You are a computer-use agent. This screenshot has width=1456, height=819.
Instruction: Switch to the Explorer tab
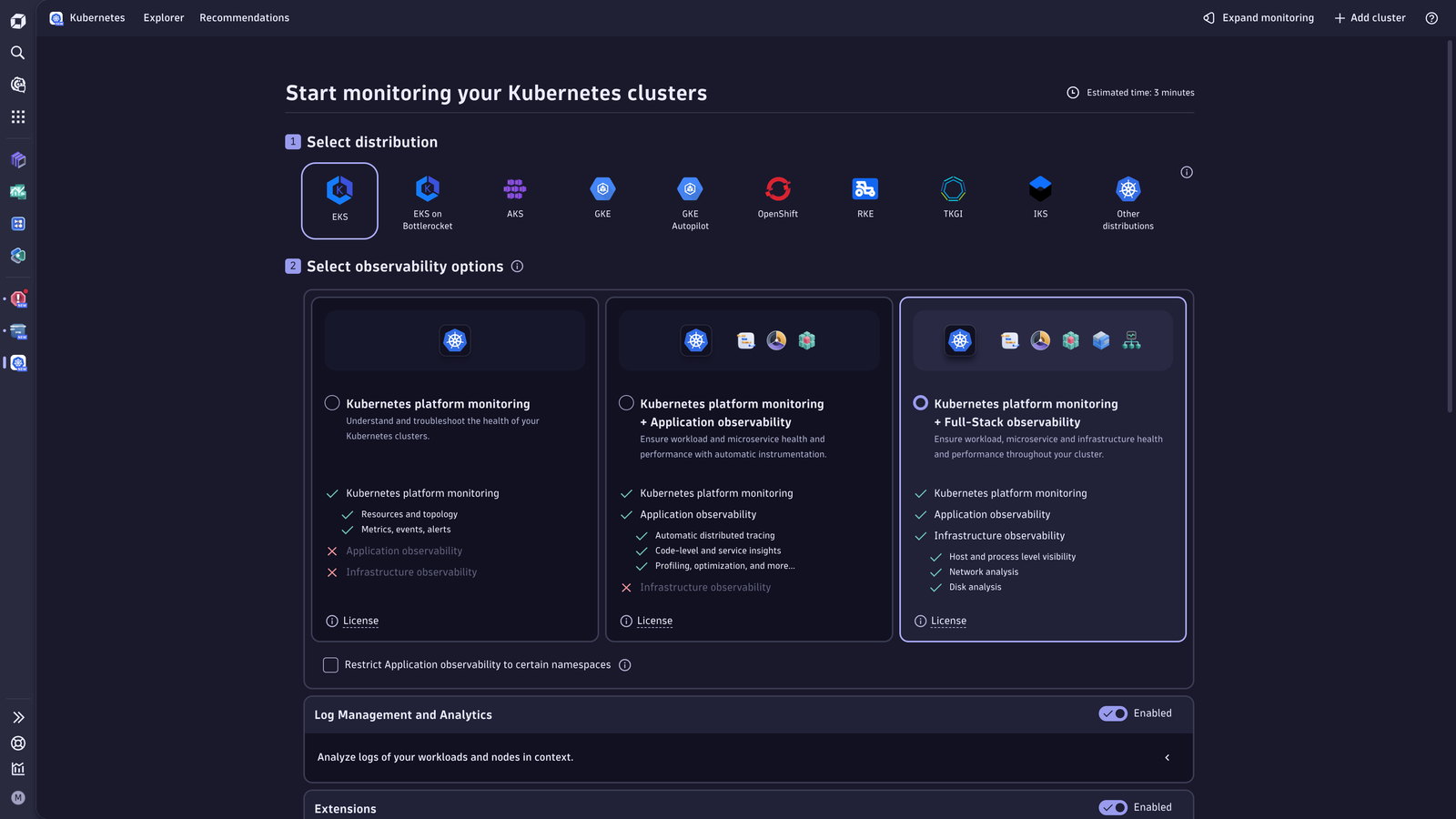[164, 18]
